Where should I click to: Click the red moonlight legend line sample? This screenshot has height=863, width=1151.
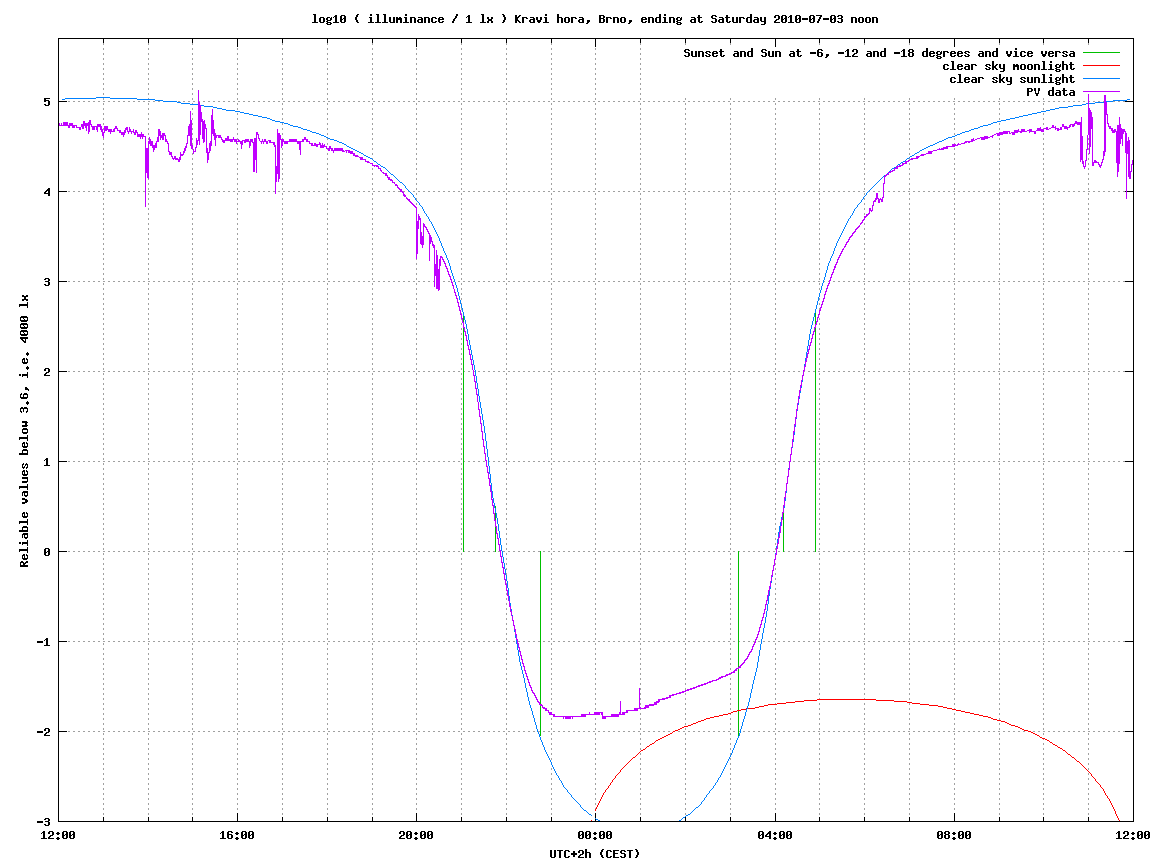coord(1101,66)
